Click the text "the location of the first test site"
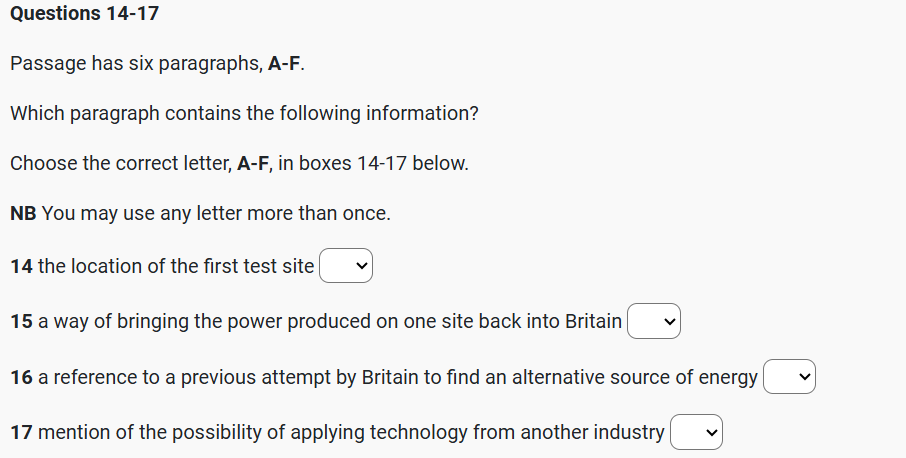 (x=176, y=267)
